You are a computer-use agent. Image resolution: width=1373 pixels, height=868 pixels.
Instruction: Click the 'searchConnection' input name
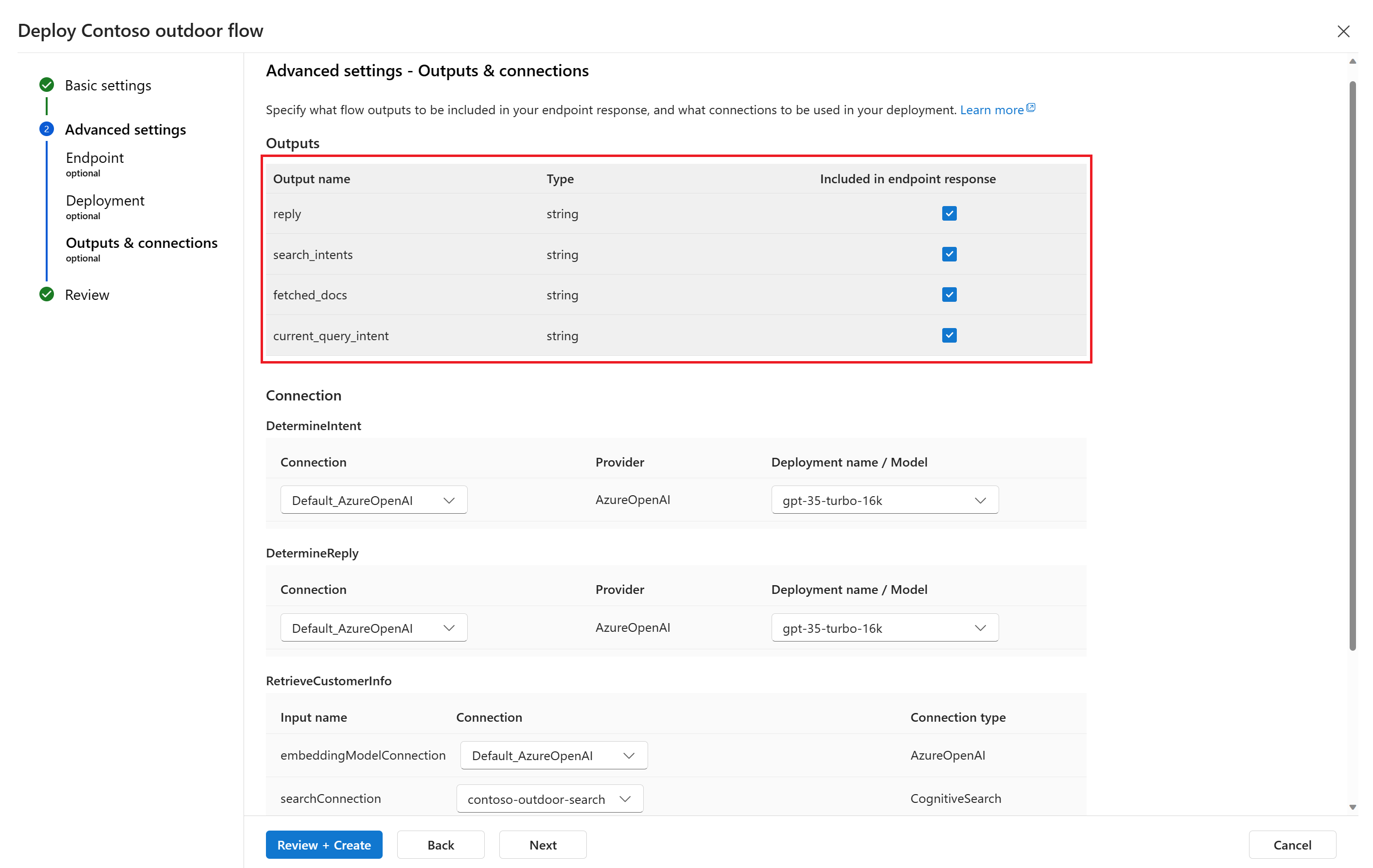point(330,799)
